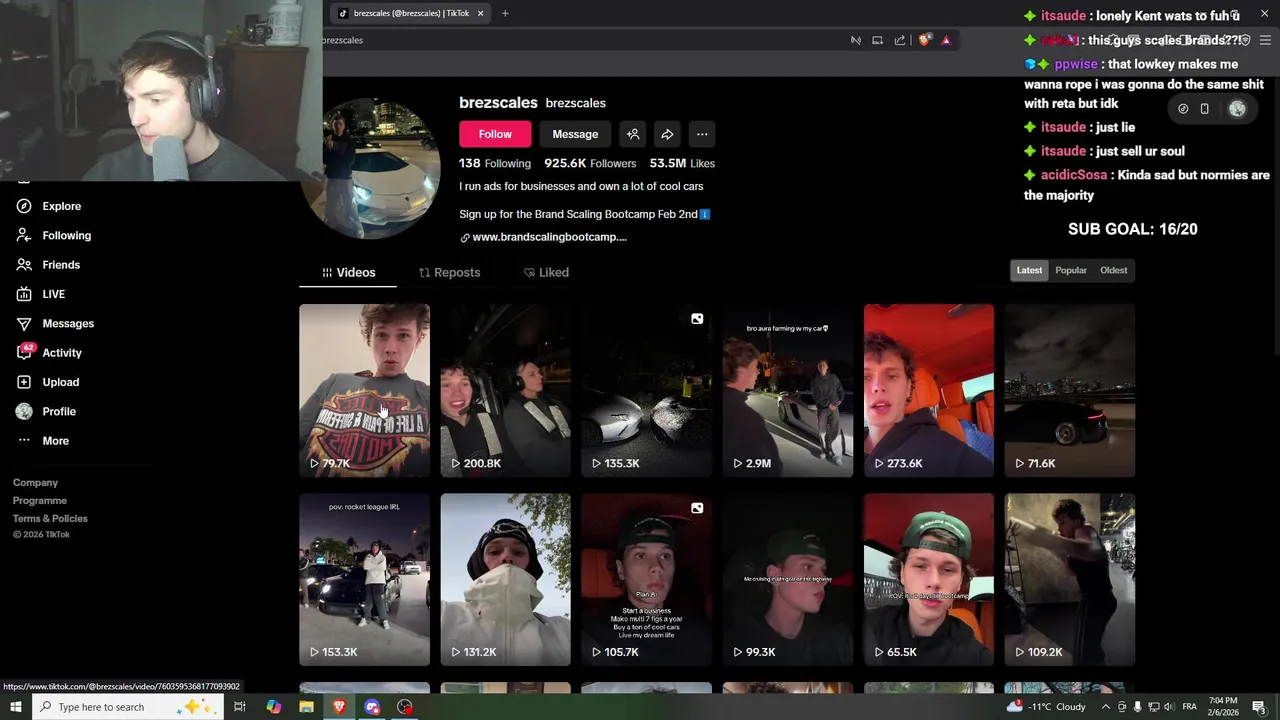The width and height of the screenshot is (1280, 720).
Task: Open the taskbar volume control
Action: pos(1169,707)
